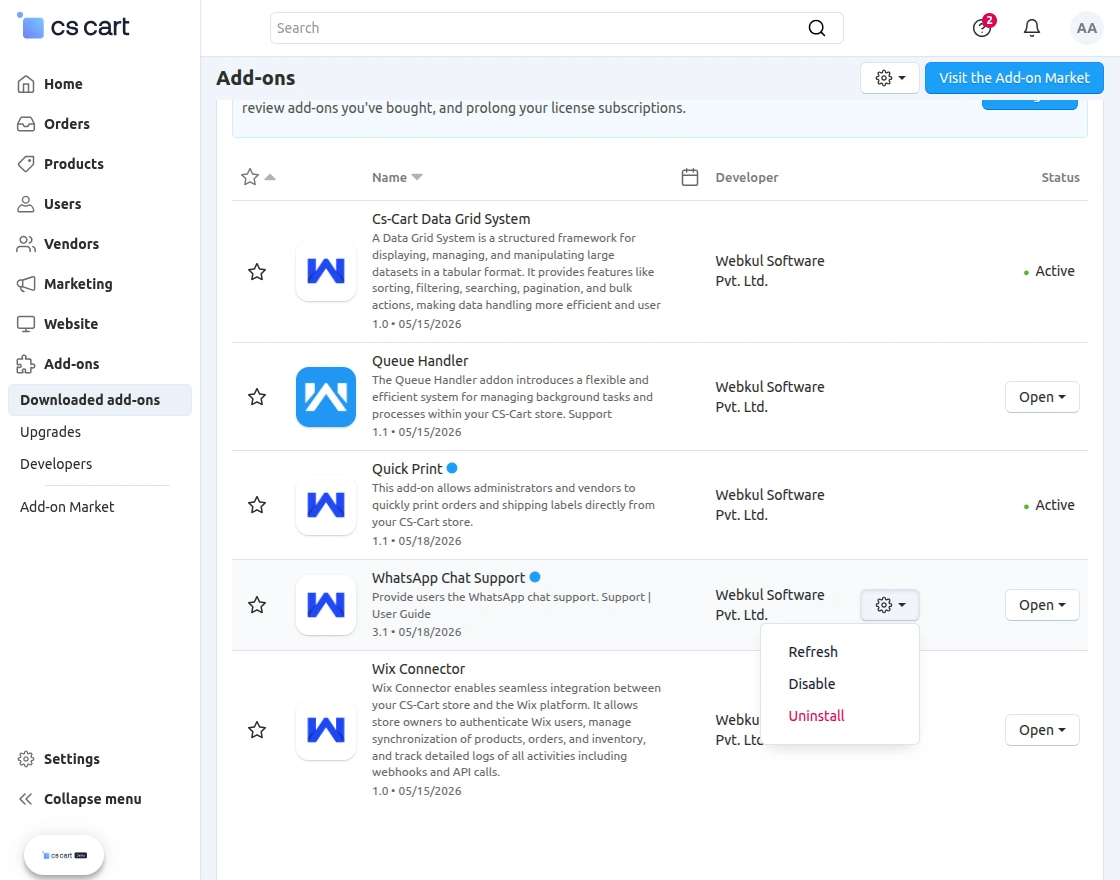Click the search magnifier icon

click(816, 28)
